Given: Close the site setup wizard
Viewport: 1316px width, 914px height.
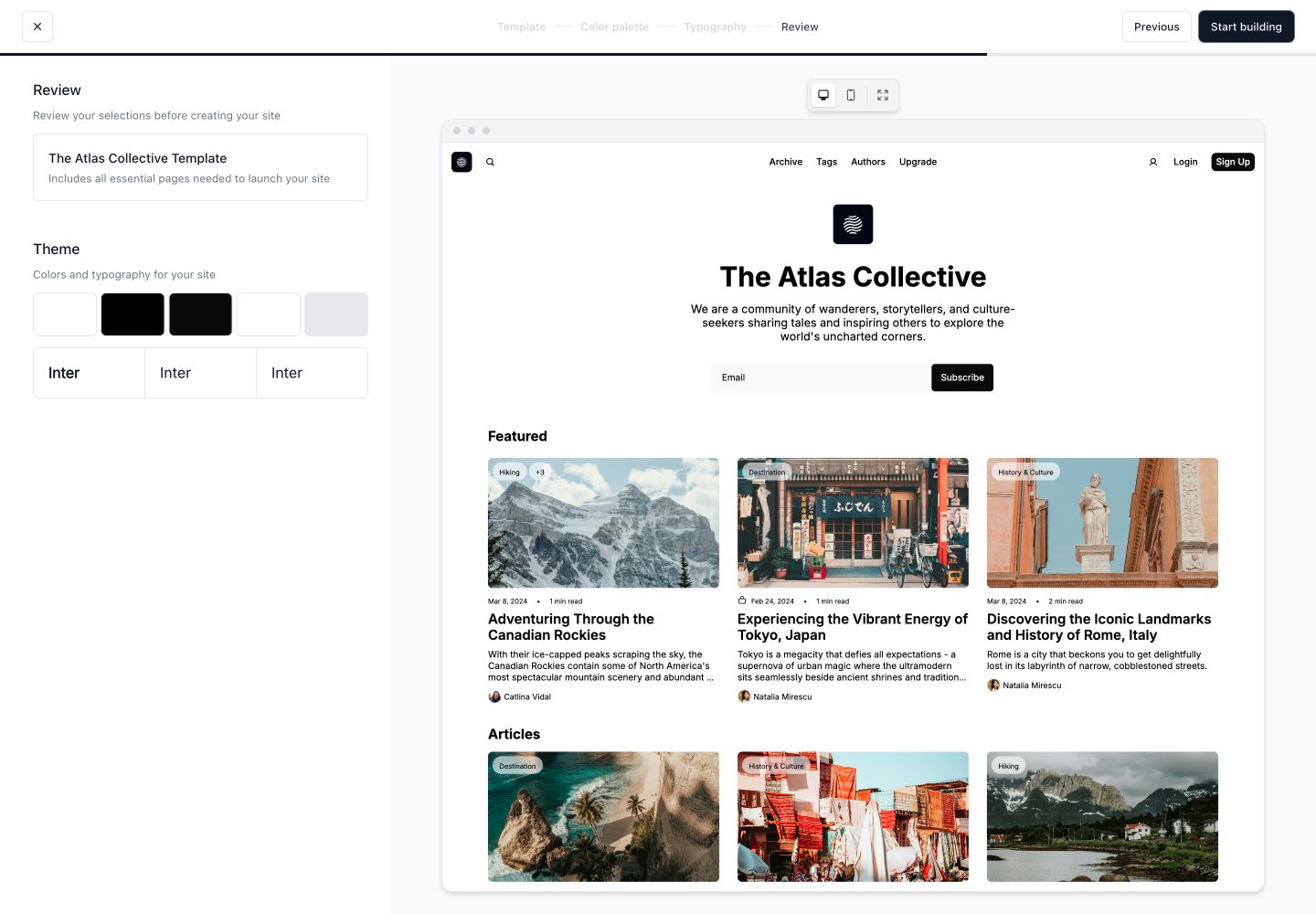Looking at the screenshot, I should click(x=37, y=27).
